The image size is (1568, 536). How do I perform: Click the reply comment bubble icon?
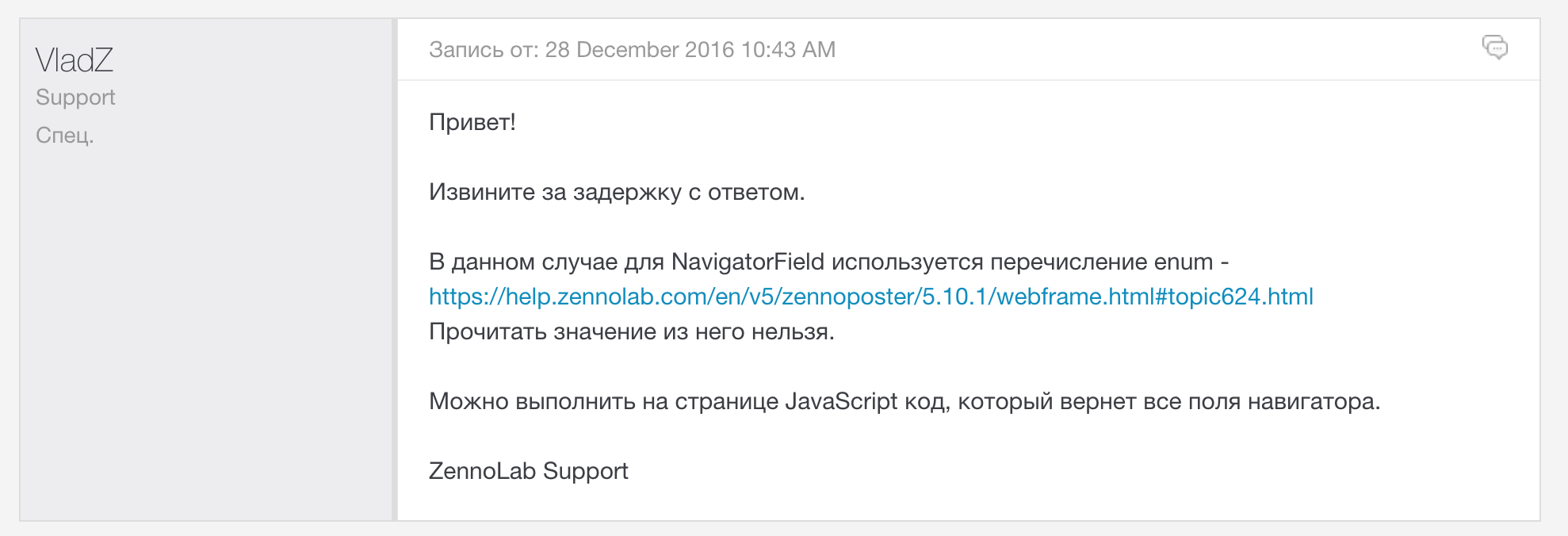click(1495, 48)
